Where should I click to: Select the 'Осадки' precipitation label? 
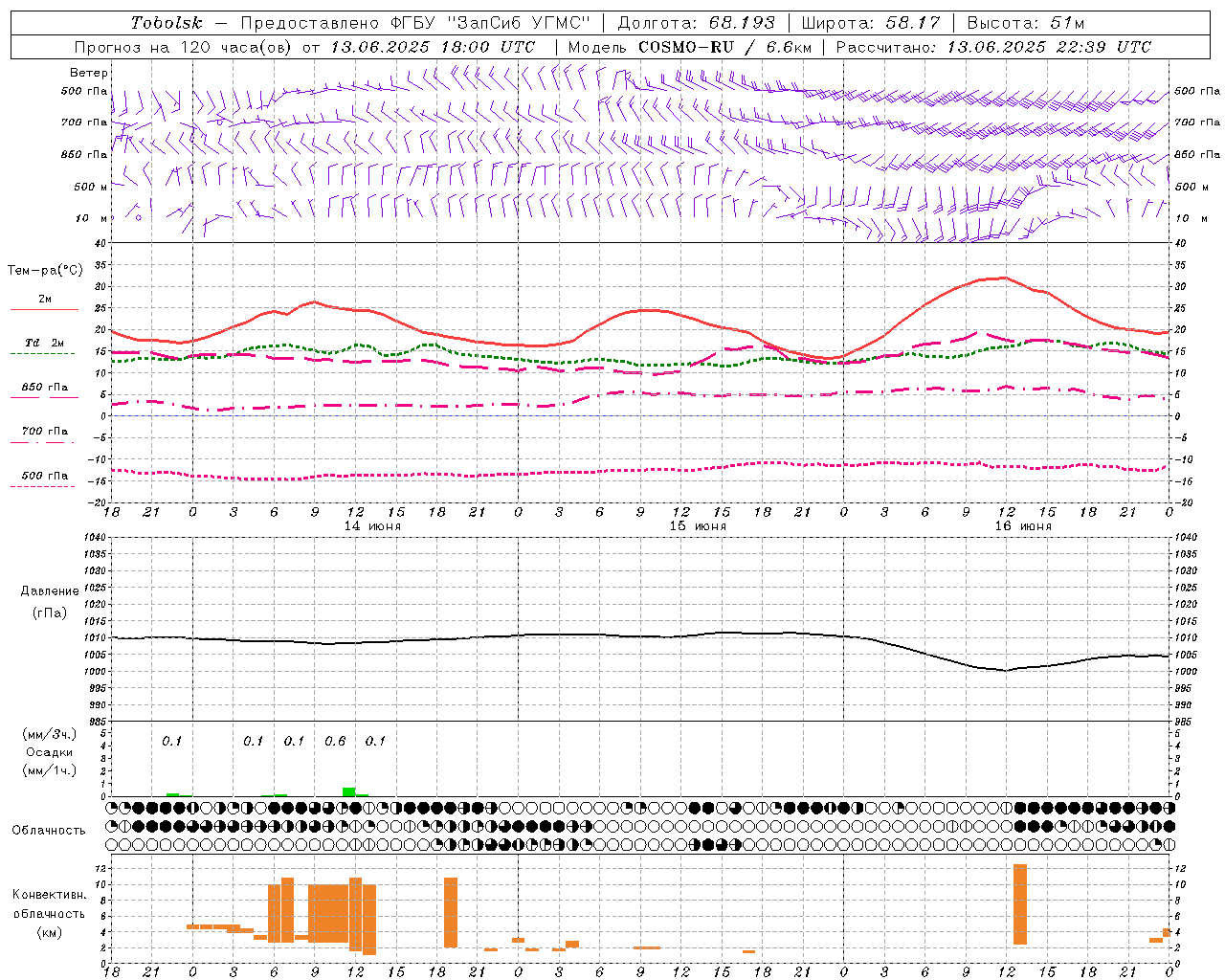click(x=50, y=752)
